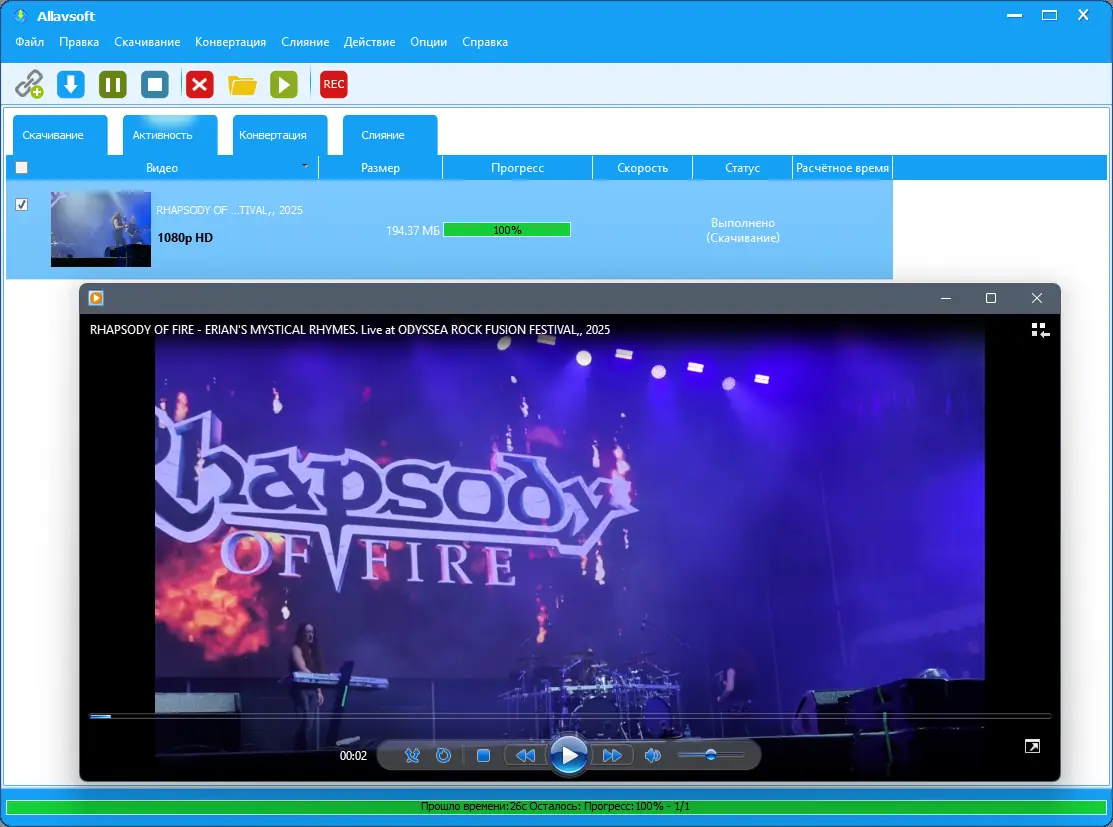Stop playback in the player

pyautogui.click(x=483, y=755)
